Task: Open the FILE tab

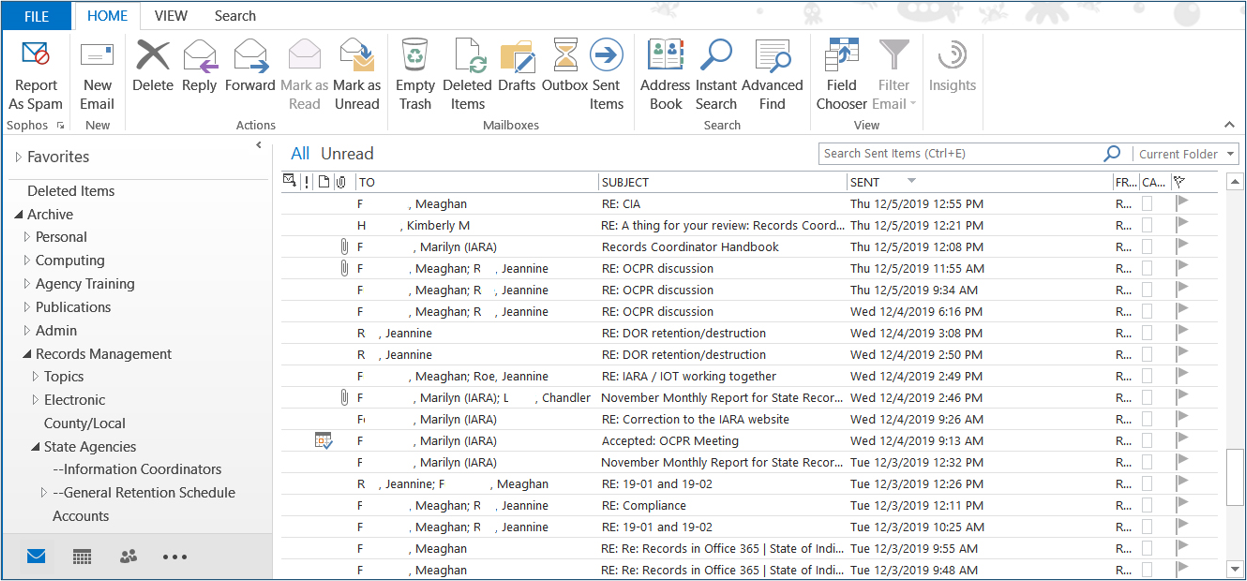Action: pos(36,16)
